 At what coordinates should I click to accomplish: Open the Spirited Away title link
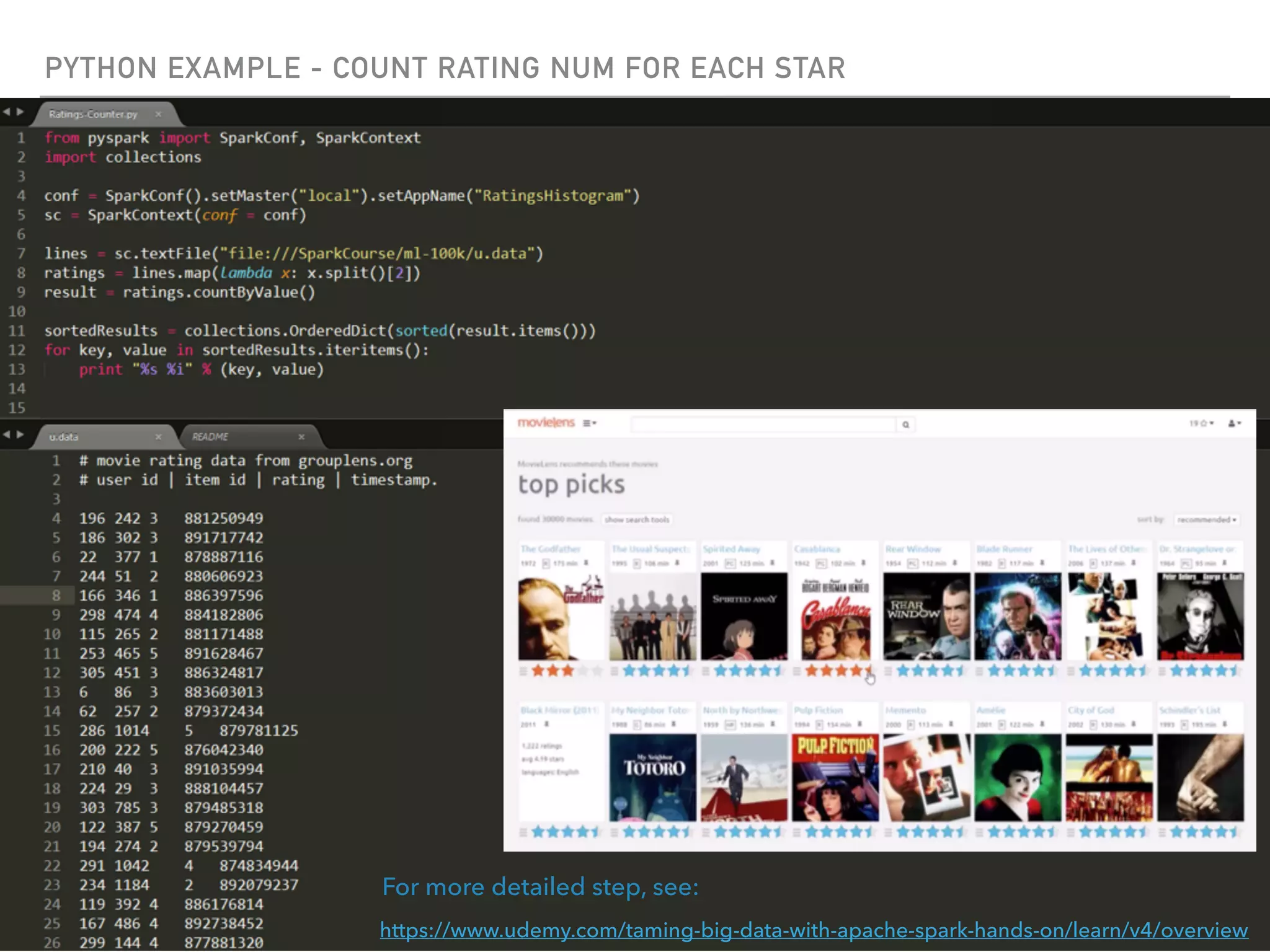point(731,549)
